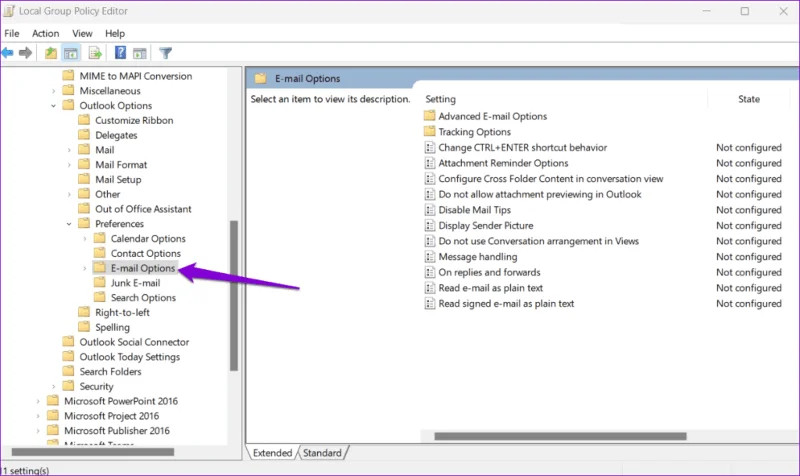The height and width of the screenshot is (476, 800).
Task: Switch to the Standard tab
Action: (322, 453)
